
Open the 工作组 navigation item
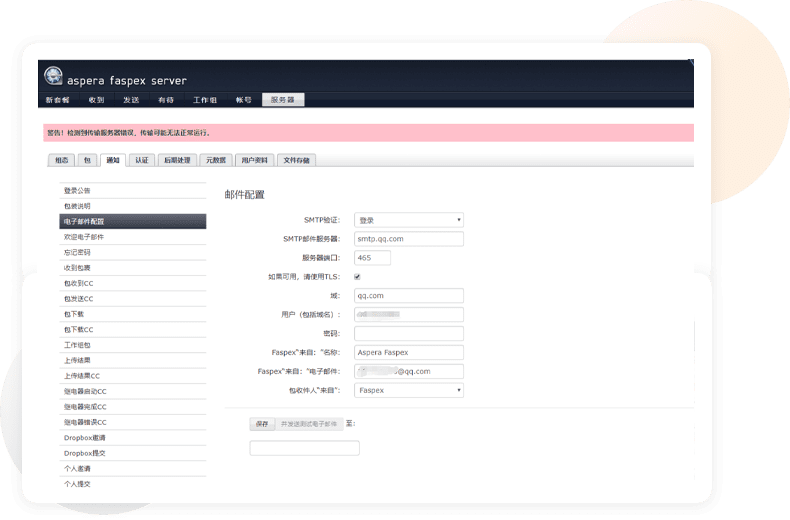tap(205, 100)
